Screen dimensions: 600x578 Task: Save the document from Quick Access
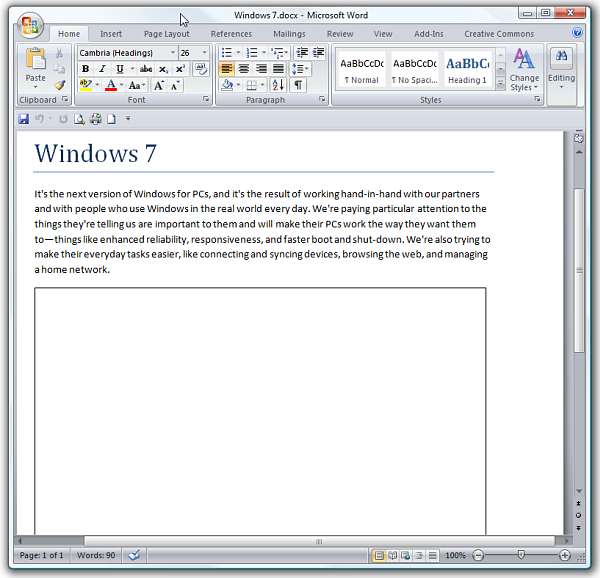(24, 119)
